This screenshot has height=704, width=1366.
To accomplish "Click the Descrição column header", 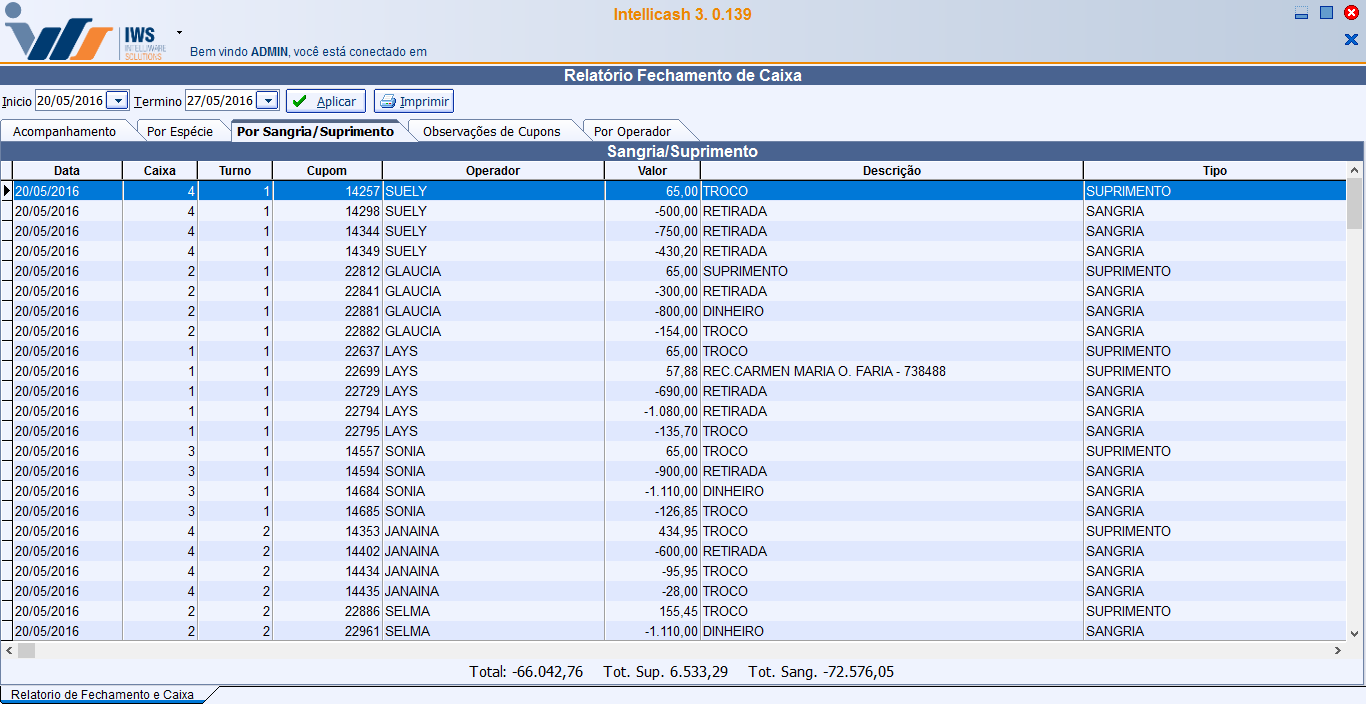I will [892, 171].
